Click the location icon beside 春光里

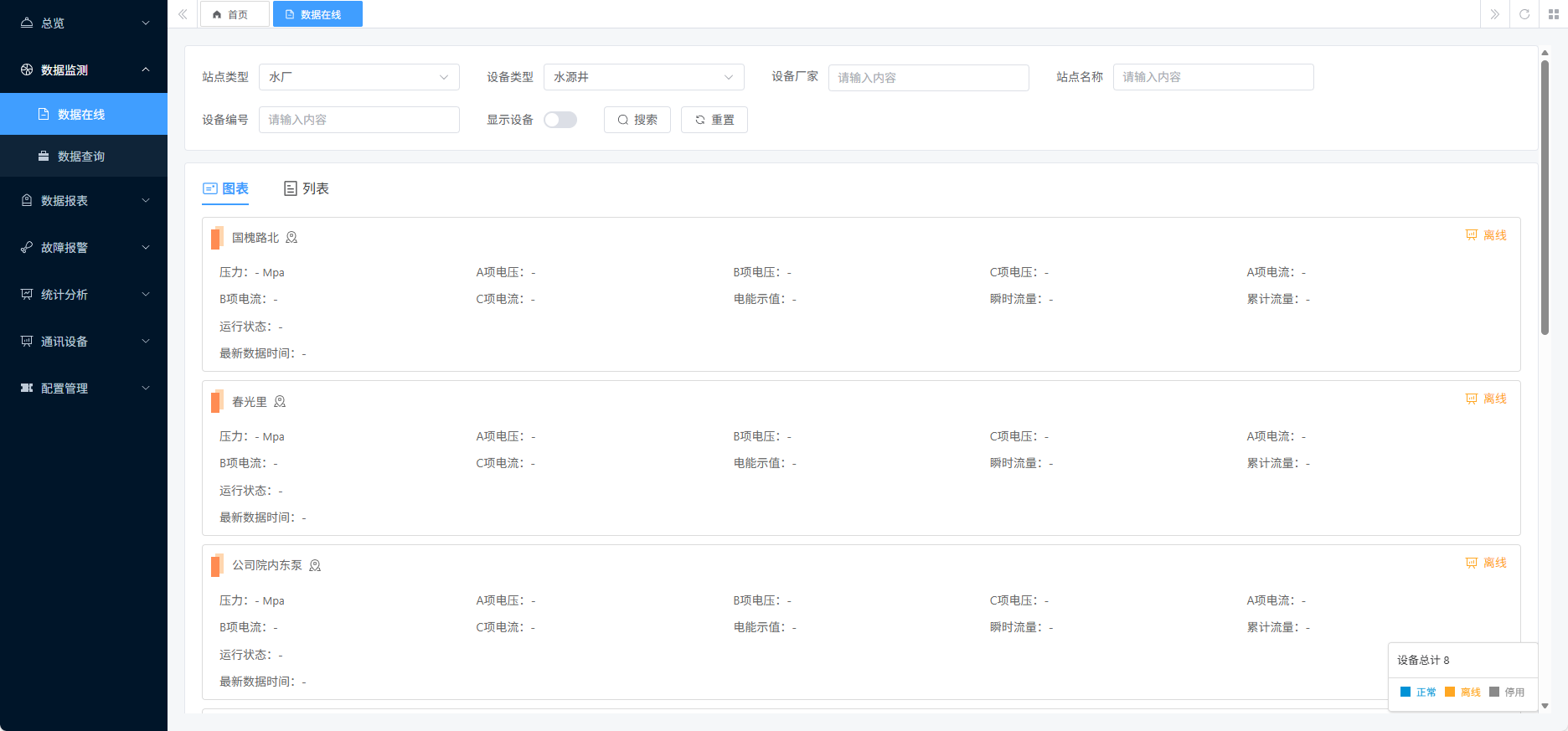[x=280, y=402]
